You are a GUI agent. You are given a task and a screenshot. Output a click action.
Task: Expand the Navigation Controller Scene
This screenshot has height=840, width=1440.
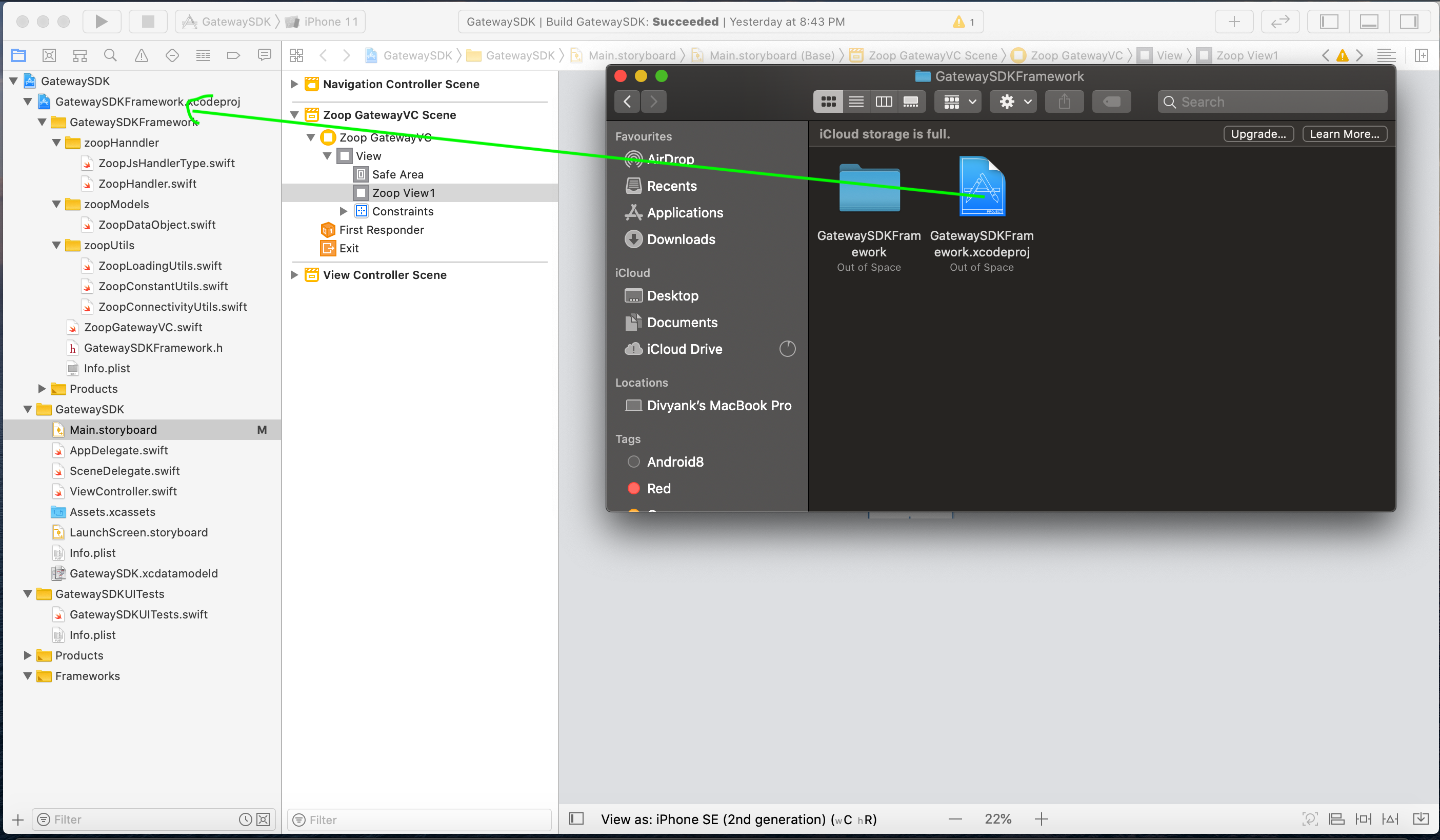[x=294, y=84]
